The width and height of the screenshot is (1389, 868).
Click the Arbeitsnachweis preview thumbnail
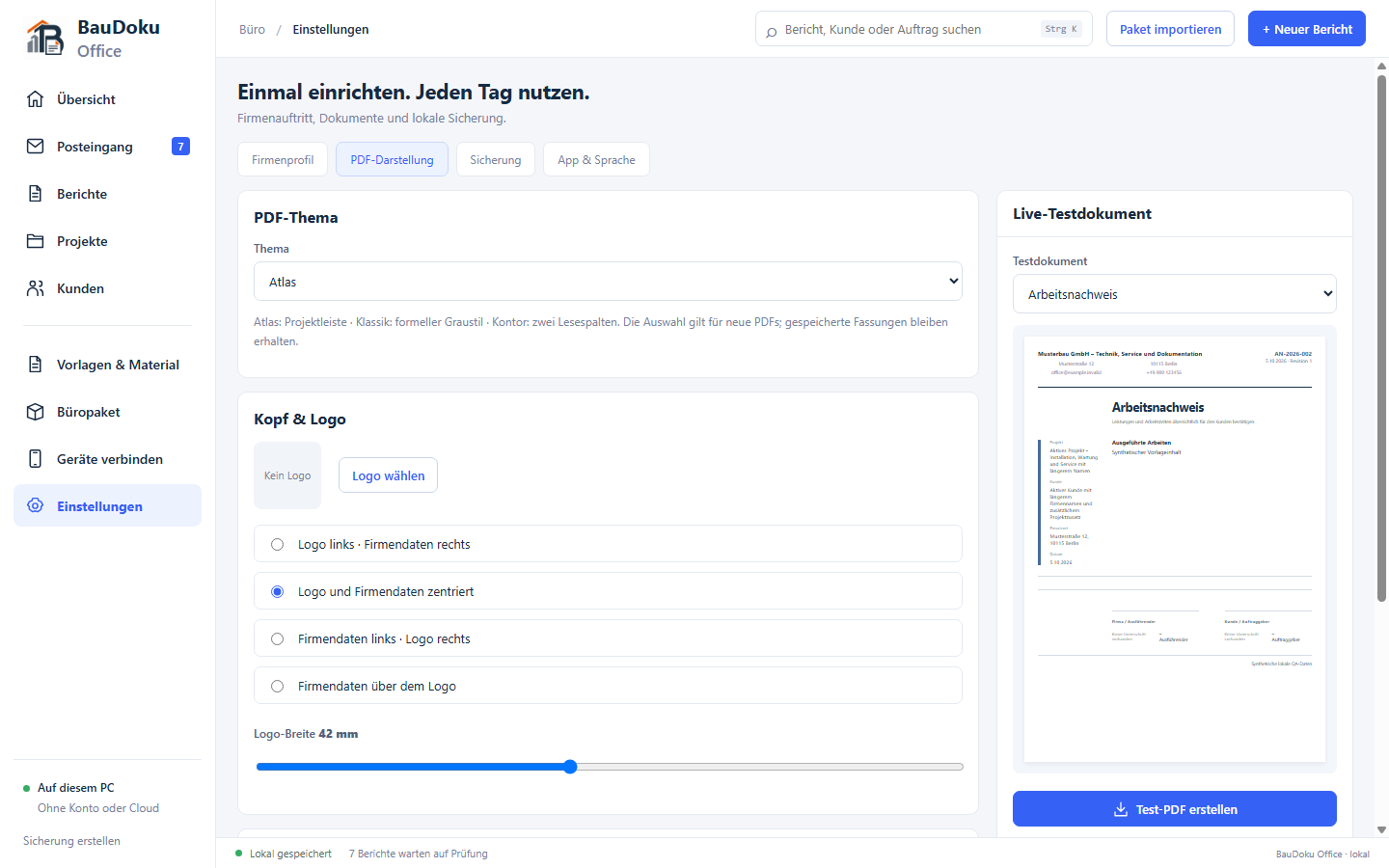pyautogui.click(x=1175, y=550)
